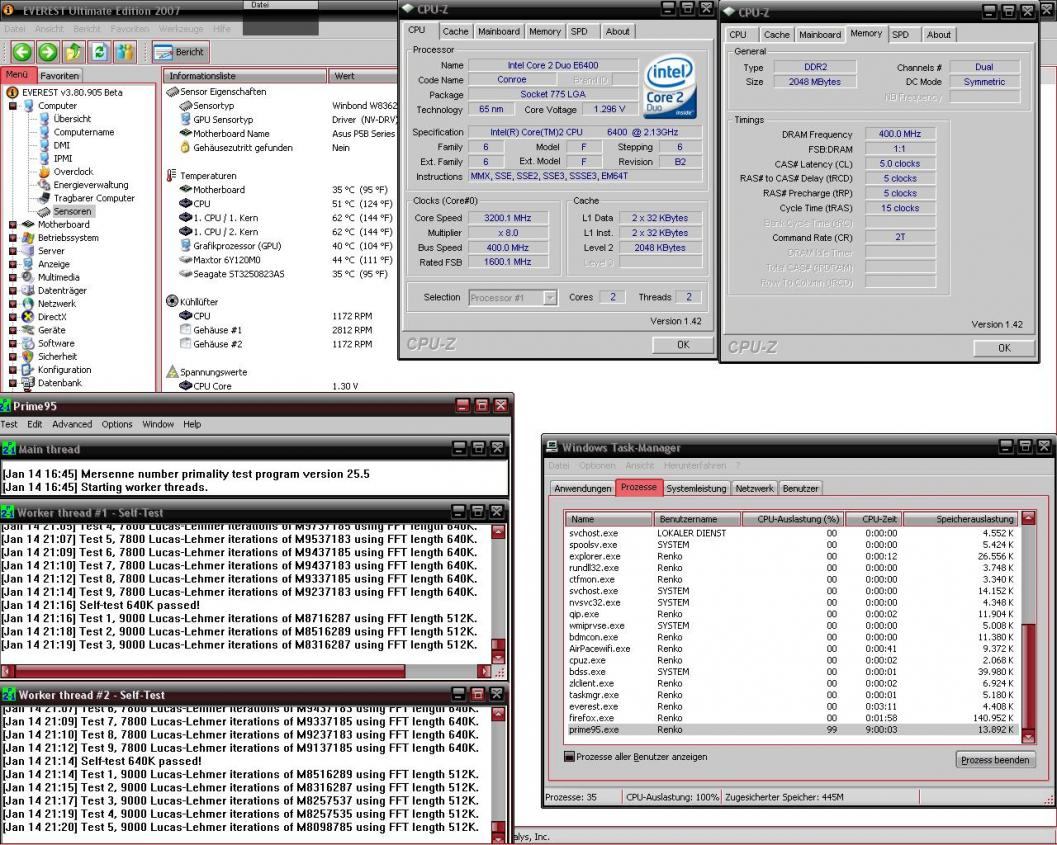Click the green Forward arrow in EVEREST toolbar

click(48, 52)
